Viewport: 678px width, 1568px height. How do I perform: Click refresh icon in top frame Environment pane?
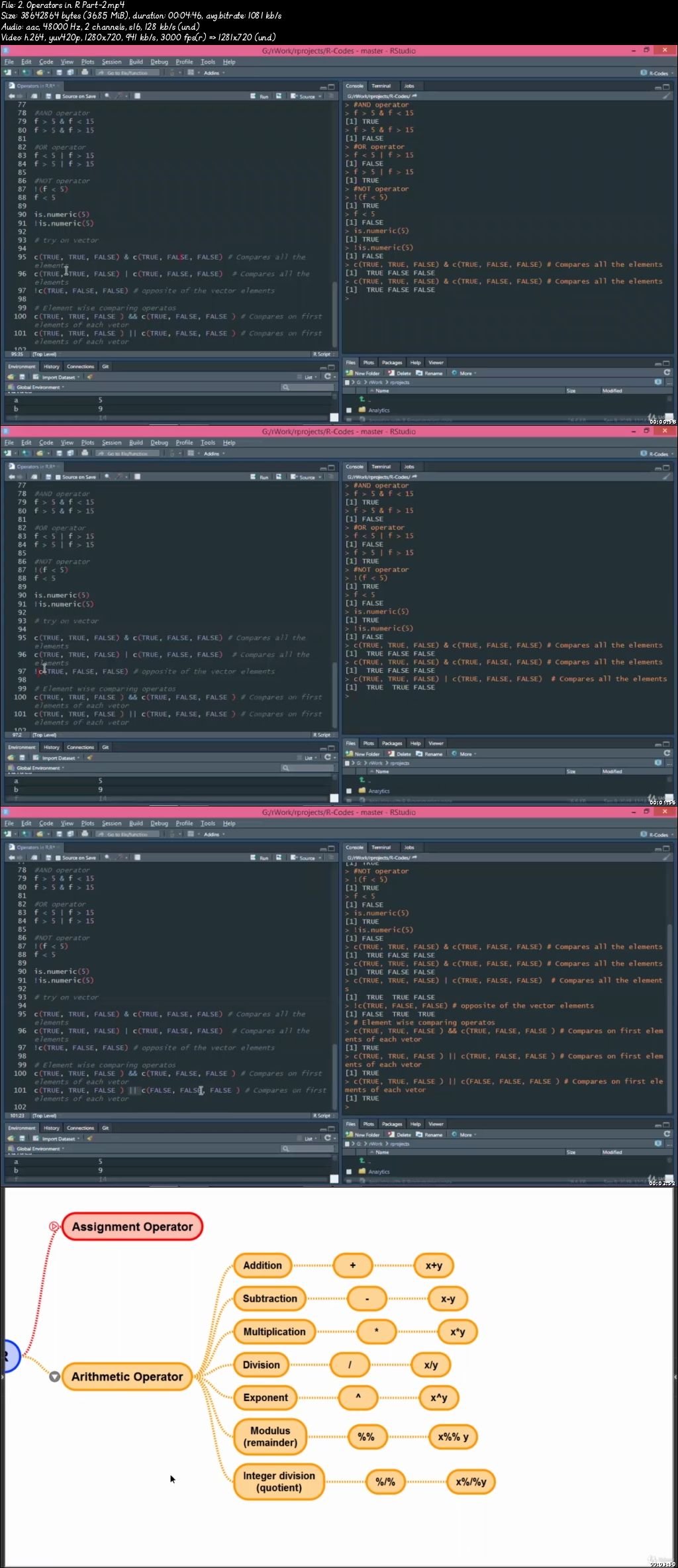pos(328,377)
